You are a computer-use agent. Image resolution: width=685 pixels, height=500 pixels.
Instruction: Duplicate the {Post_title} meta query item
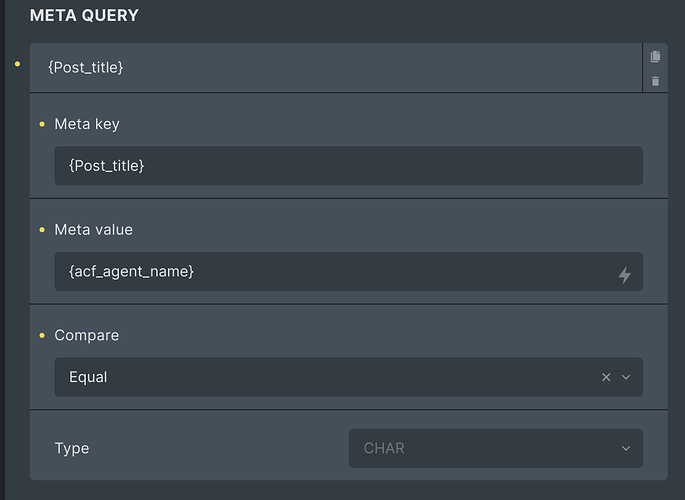pos(655,56)
